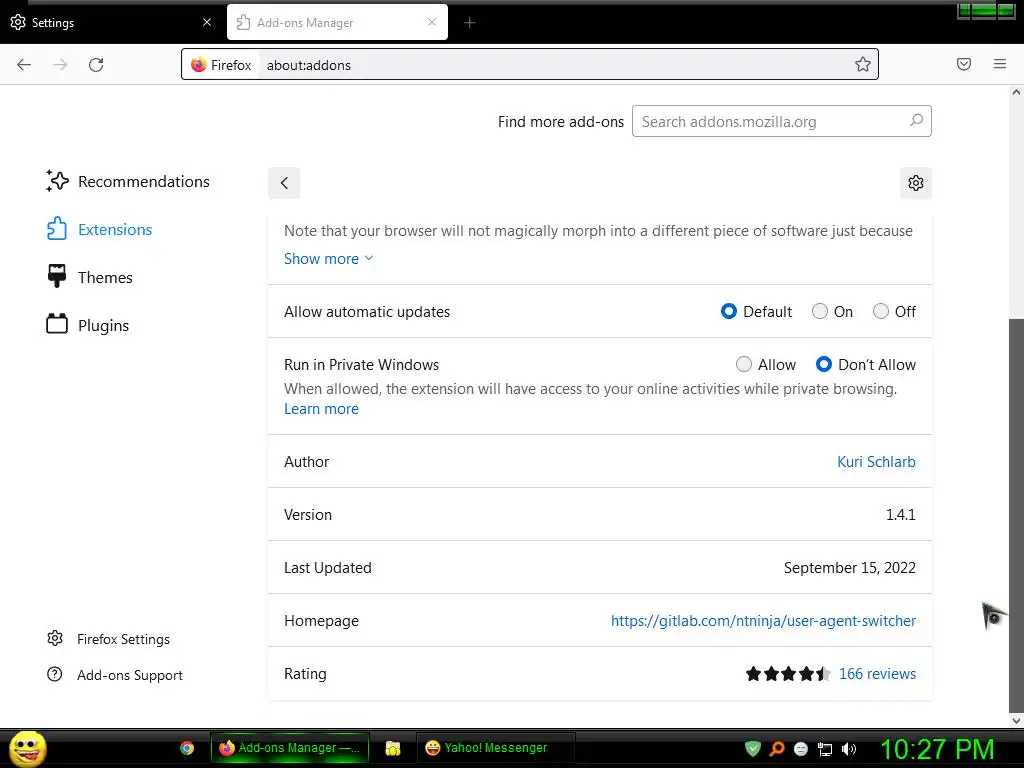Click the version number 1.4.1
The width and height of the screenshot is (1024, 768).
(901, 515)
